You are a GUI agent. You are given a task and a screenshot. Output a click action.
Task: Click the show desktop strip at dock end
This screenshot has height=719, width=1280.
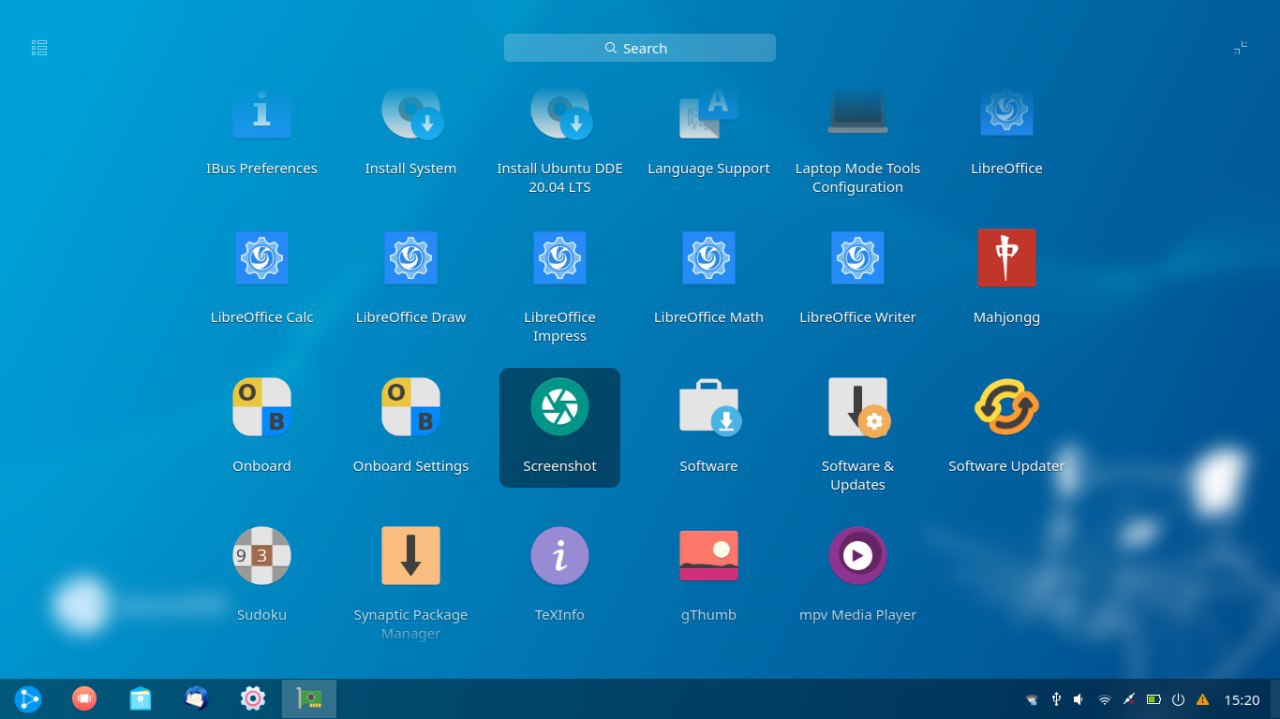(1275, 699)
